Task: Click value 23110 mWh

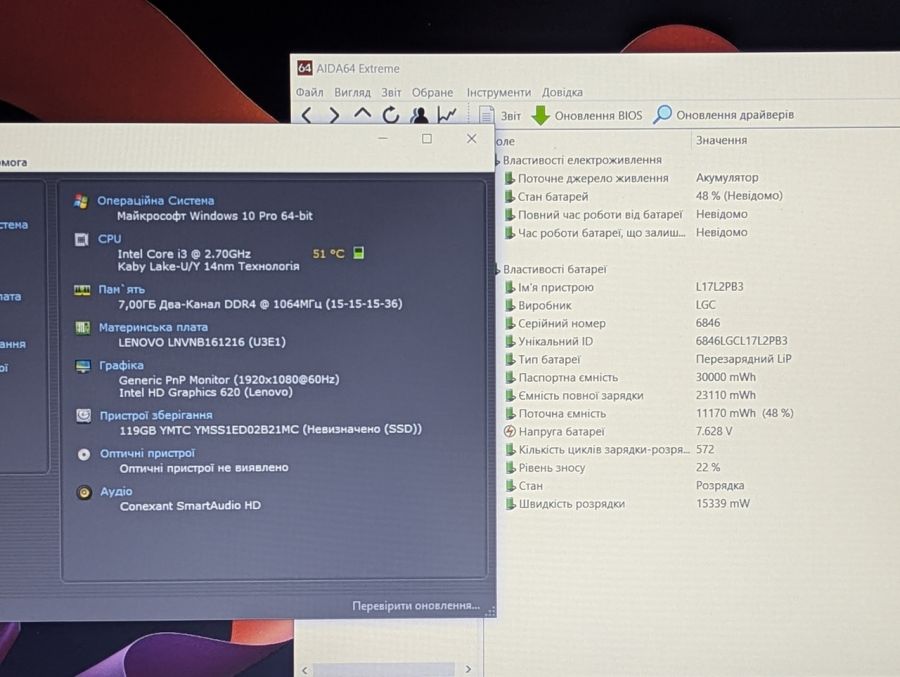Action: pyautogui.click(x=726, y=395)
